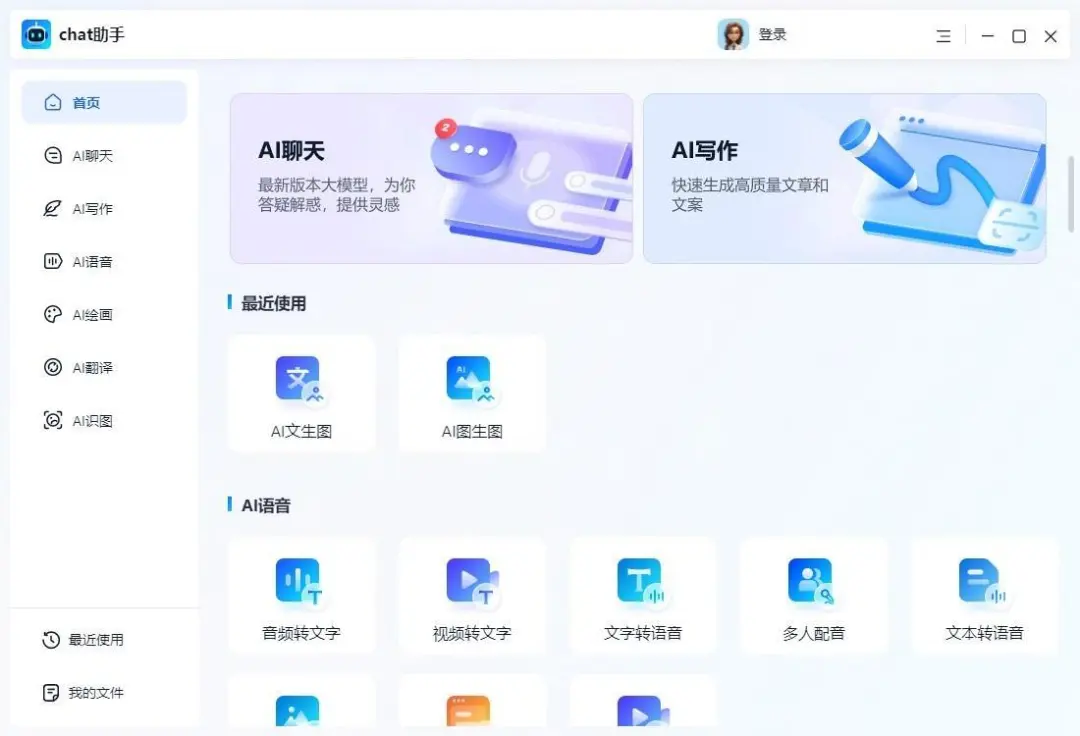Click the AI语音 sound sidebar icon
The image size is (1080, 736).
click(53, 262)
